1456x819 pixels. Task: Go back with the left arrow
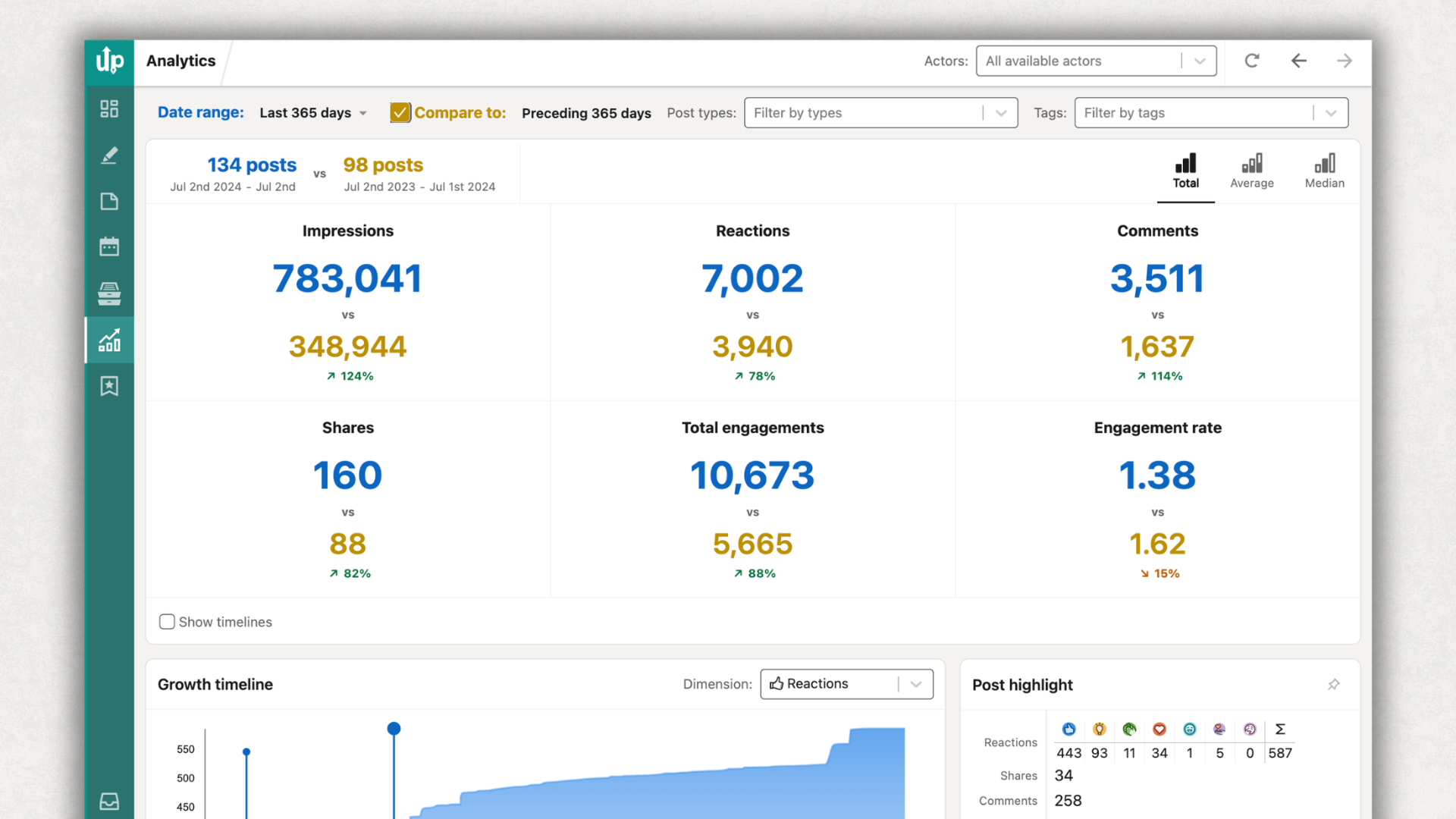pyautogui.click(x=1299, y=61)
